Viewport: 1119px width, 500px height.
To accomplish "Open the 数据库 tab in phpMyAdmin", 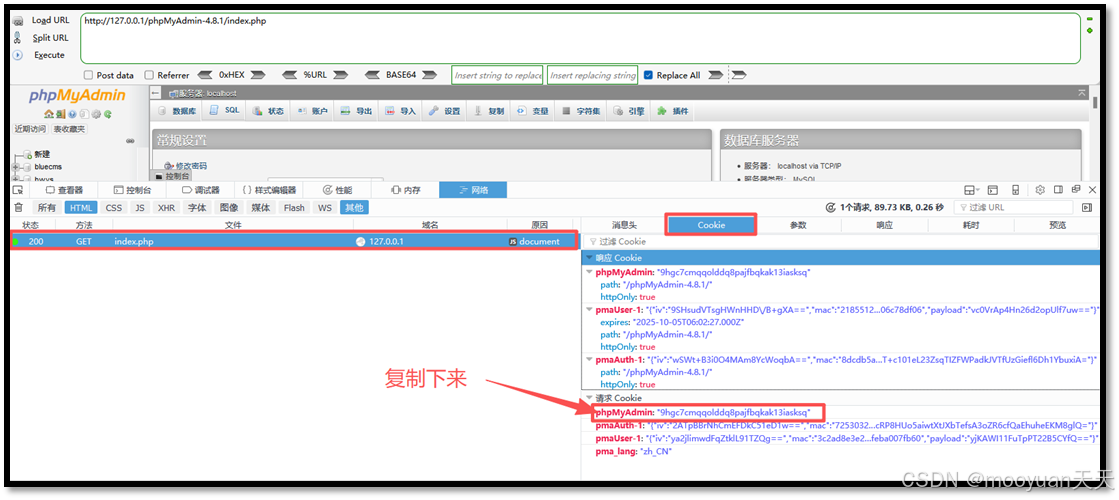I will (178, 111).
